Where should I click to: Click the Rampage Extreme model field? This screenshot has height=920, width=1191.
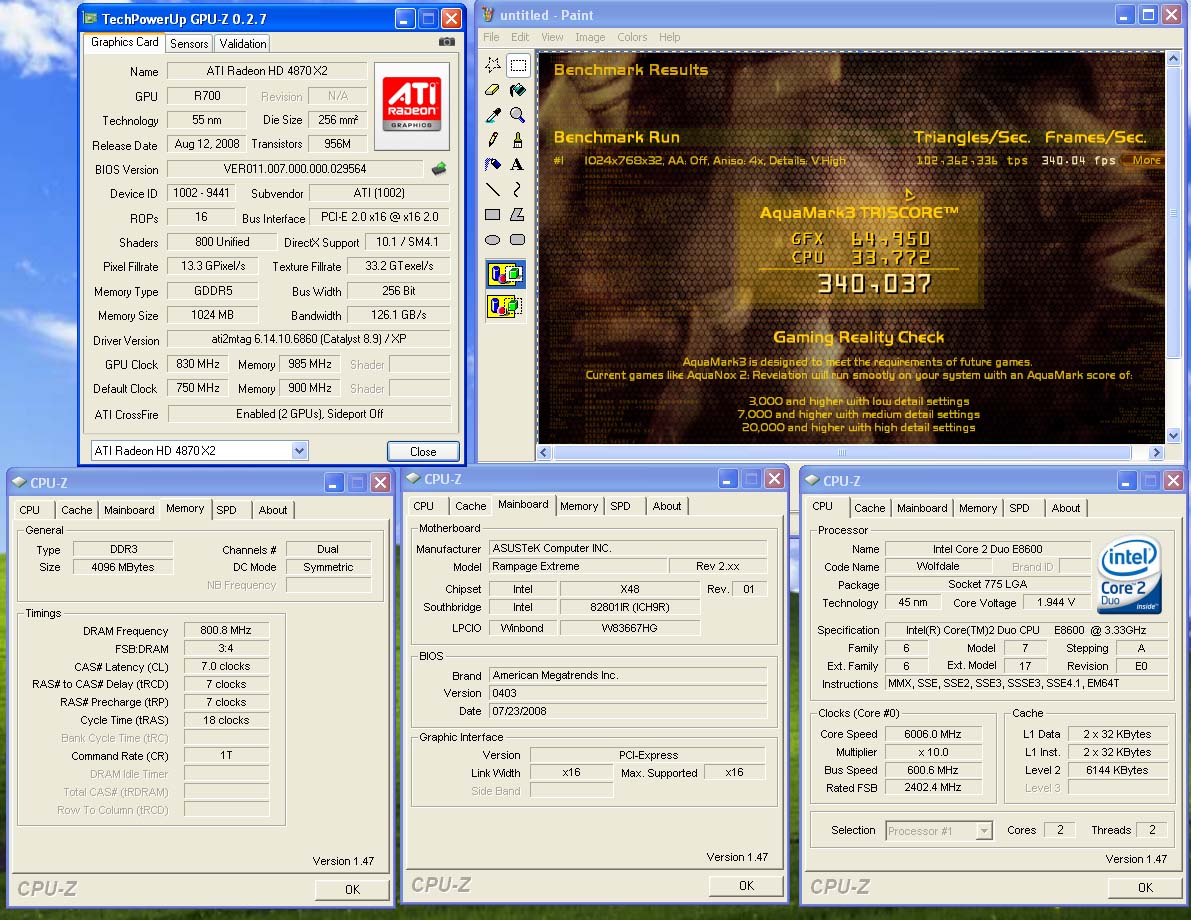click(x=579, y=567)
